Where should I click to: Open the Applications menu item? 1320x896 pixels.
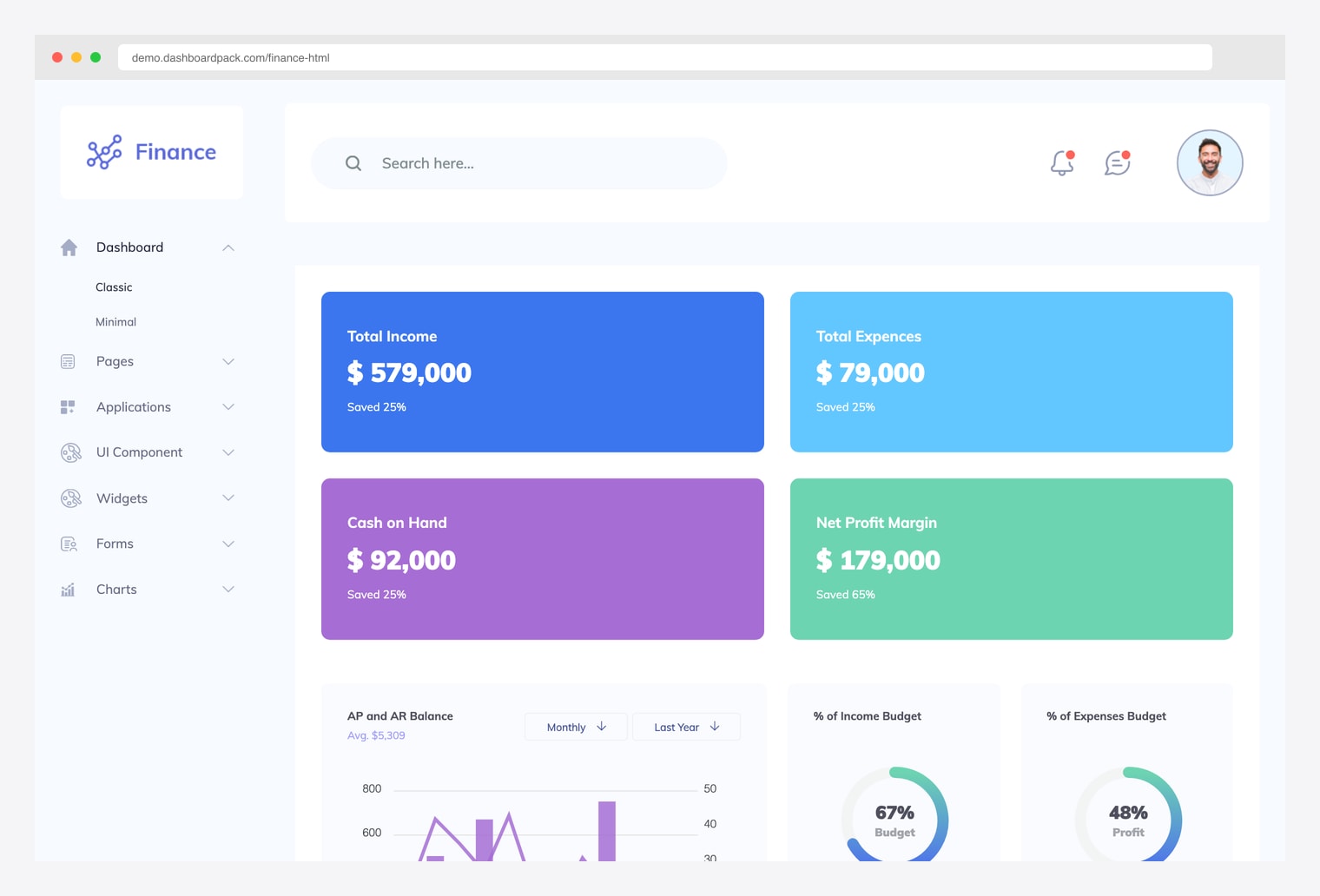(x=134, y=407)
